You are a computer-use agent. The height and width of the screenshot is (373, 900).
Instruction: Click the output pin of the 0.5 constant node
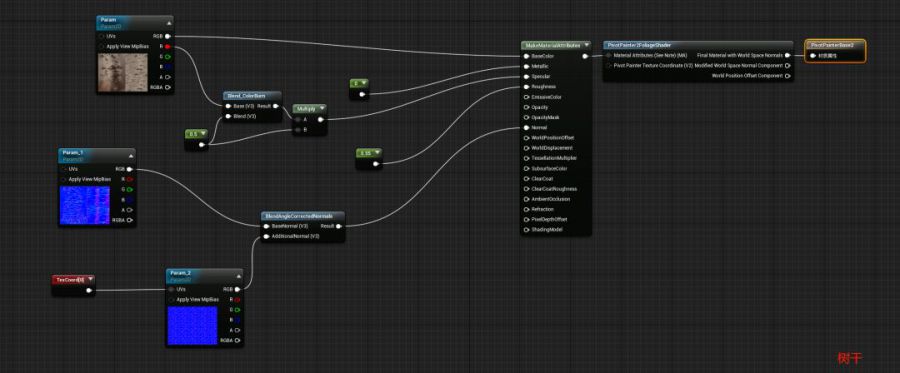pos(201,145)
